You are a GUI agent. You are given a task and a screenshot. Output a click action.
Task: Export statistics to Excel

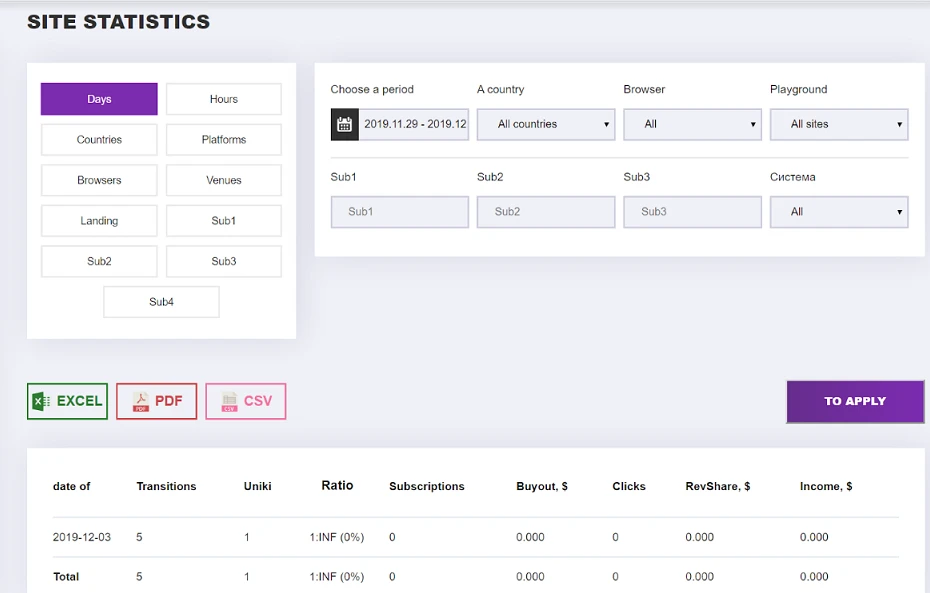tap(68, 401)
